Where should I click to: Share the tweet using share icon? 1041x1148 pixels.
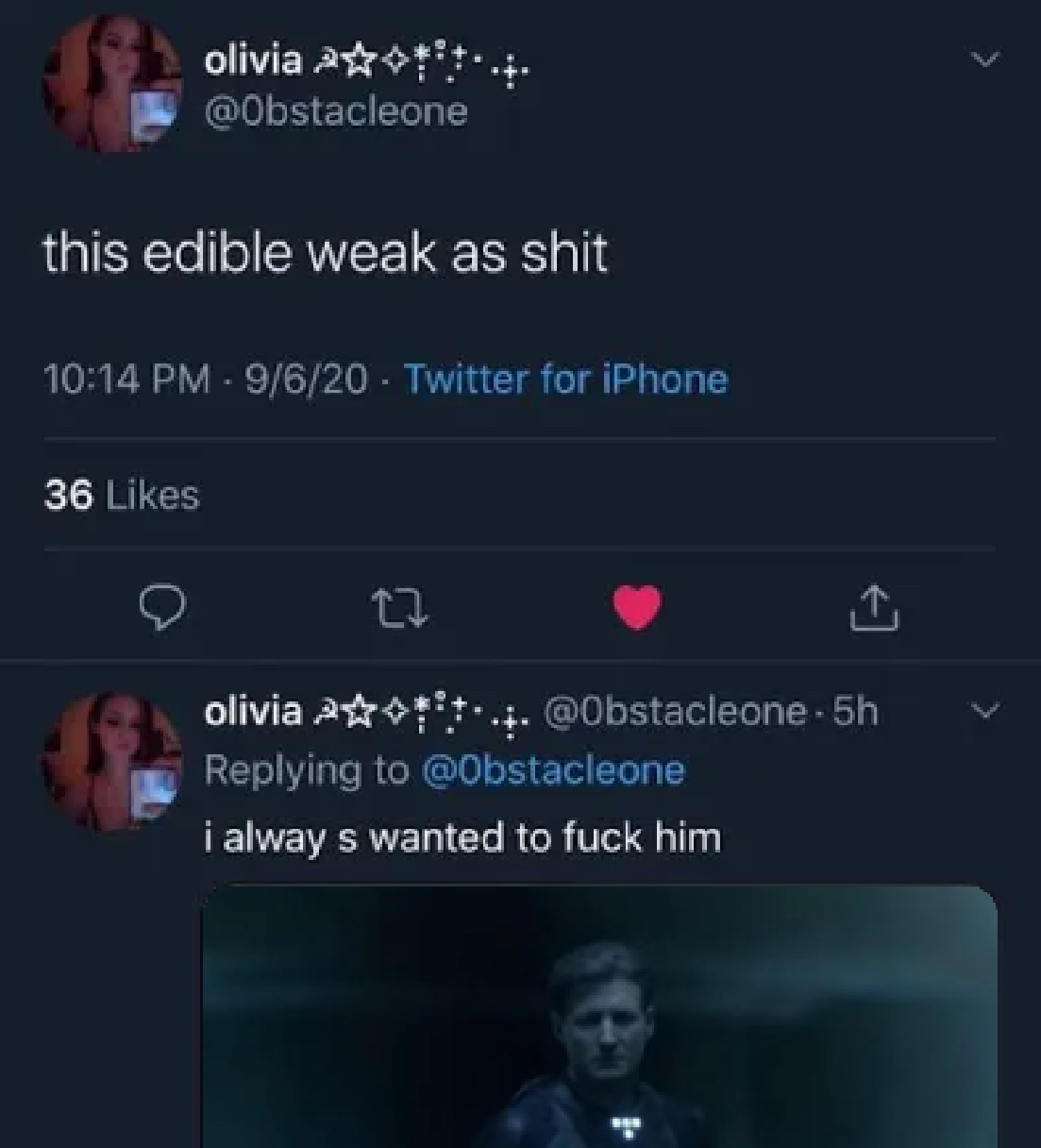click(x=875, y=608)
